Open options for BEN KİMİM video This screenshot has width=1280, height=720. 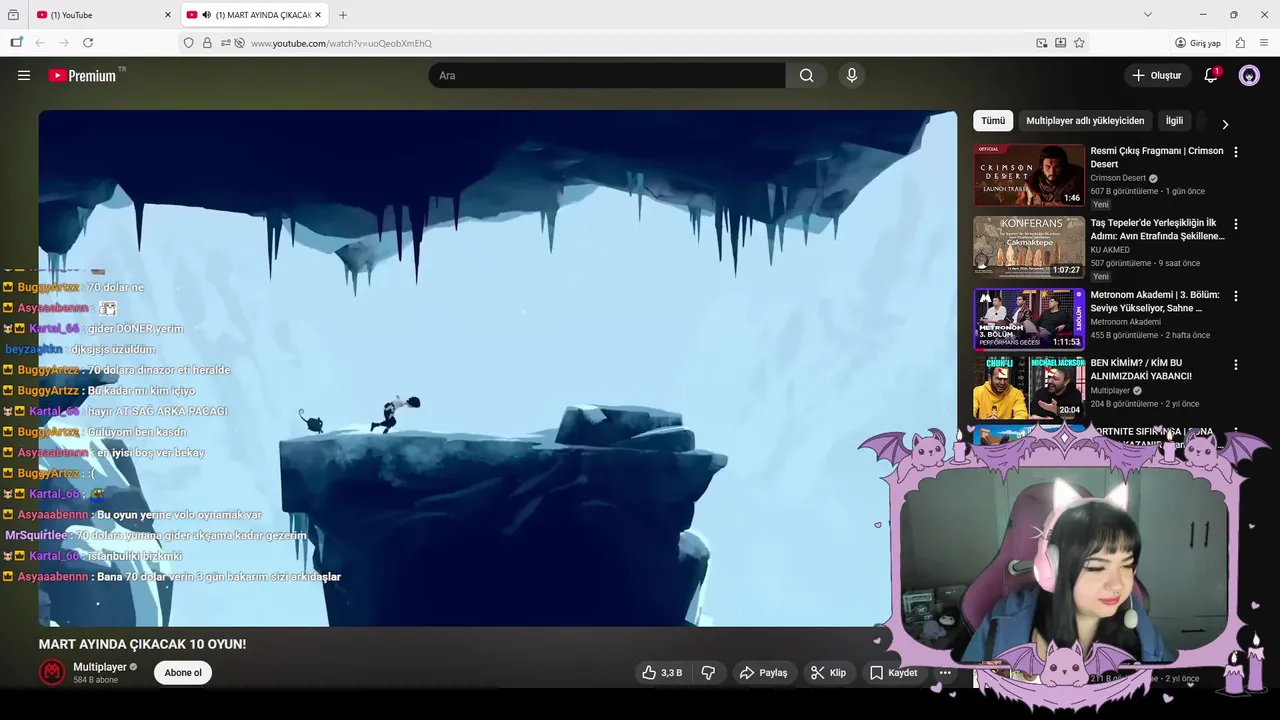coord(1236,365)
